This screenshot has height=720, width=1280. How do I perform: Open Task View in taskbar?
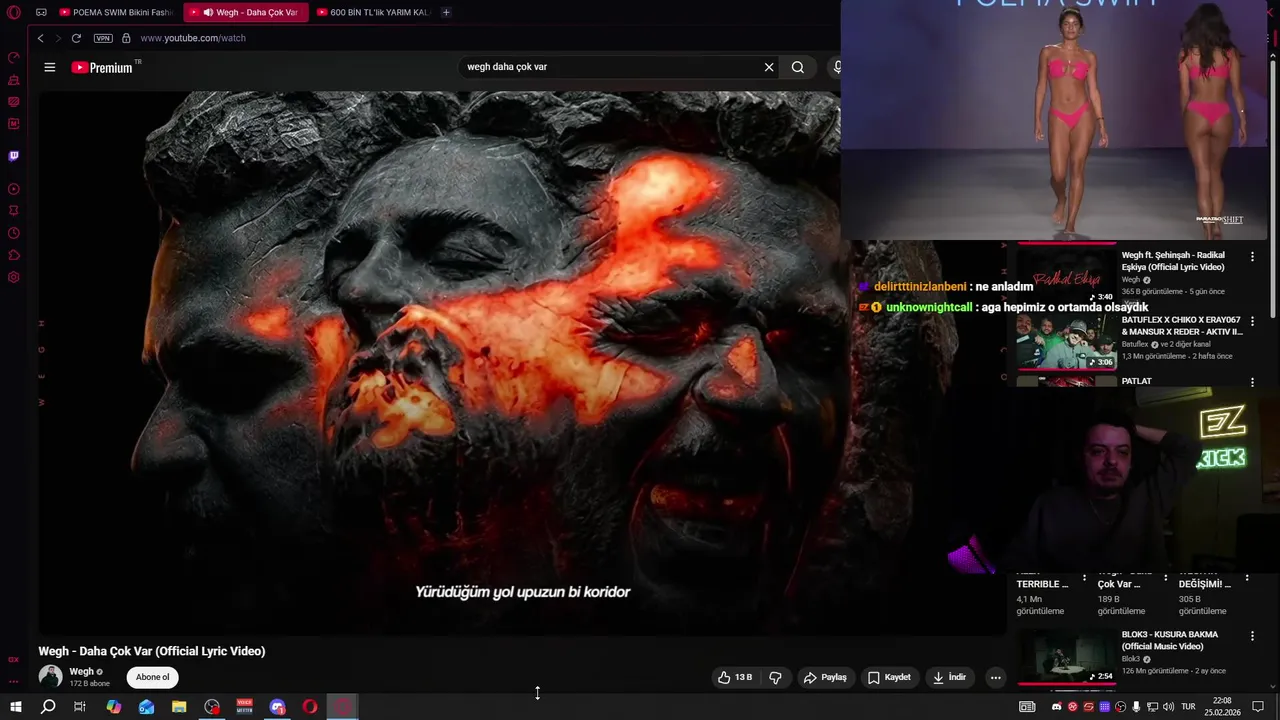tap(80, 707)
